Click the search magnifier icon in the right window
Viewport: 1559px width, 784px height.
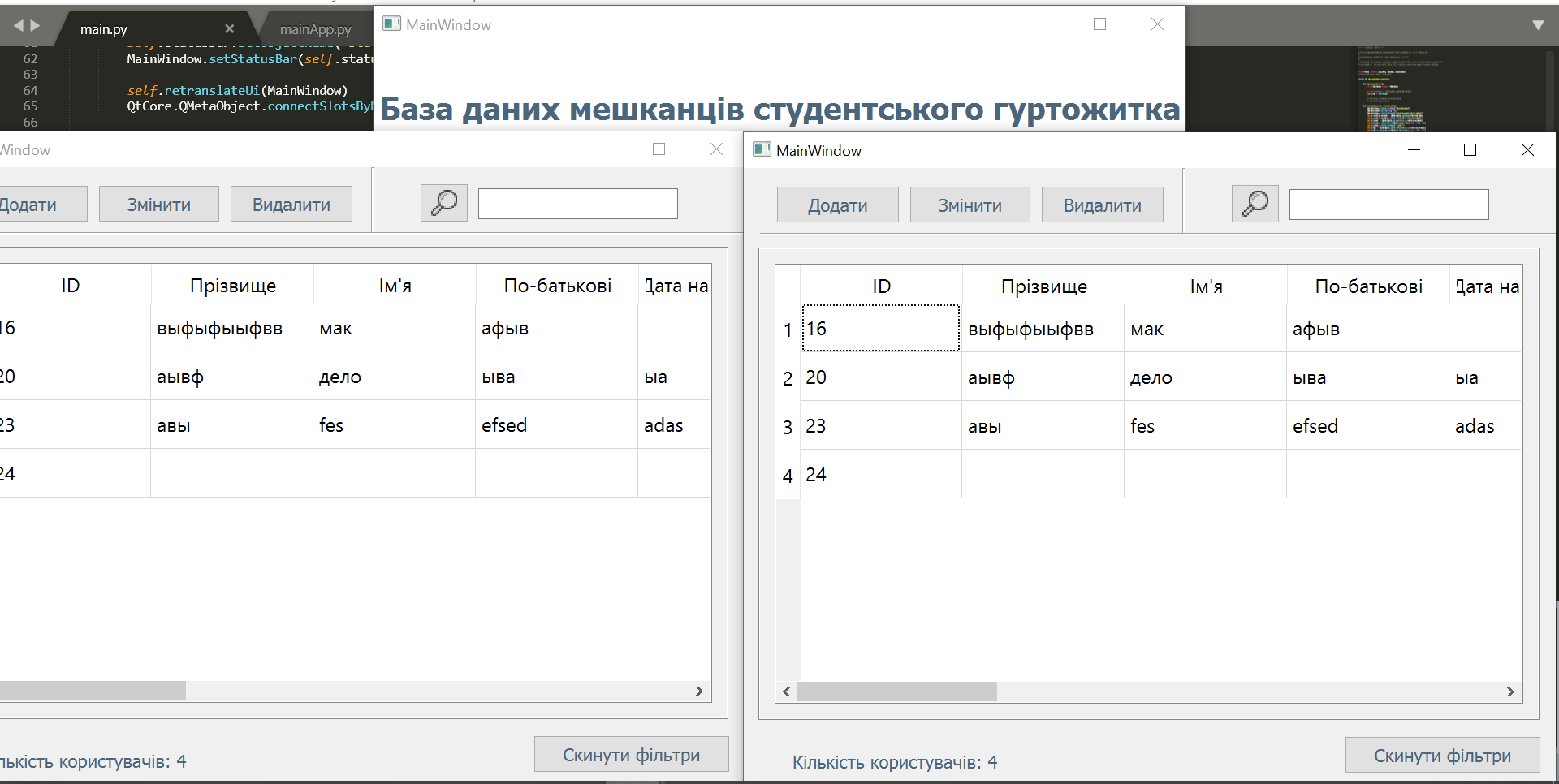(x=1255, y=204)
